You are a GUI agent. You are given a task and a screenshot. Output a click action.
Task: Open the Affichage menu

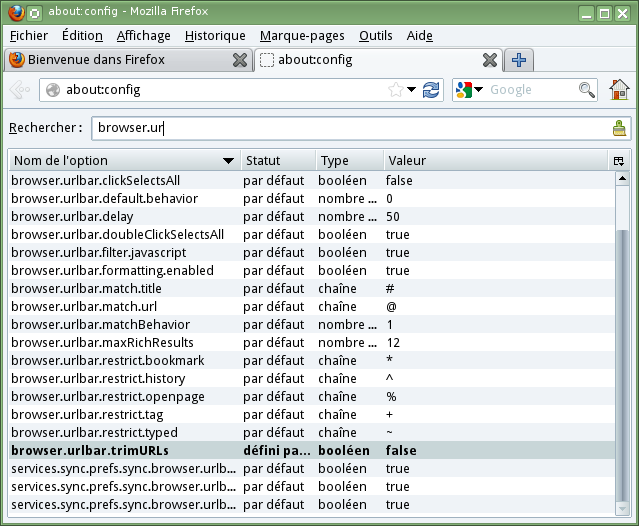143,36
